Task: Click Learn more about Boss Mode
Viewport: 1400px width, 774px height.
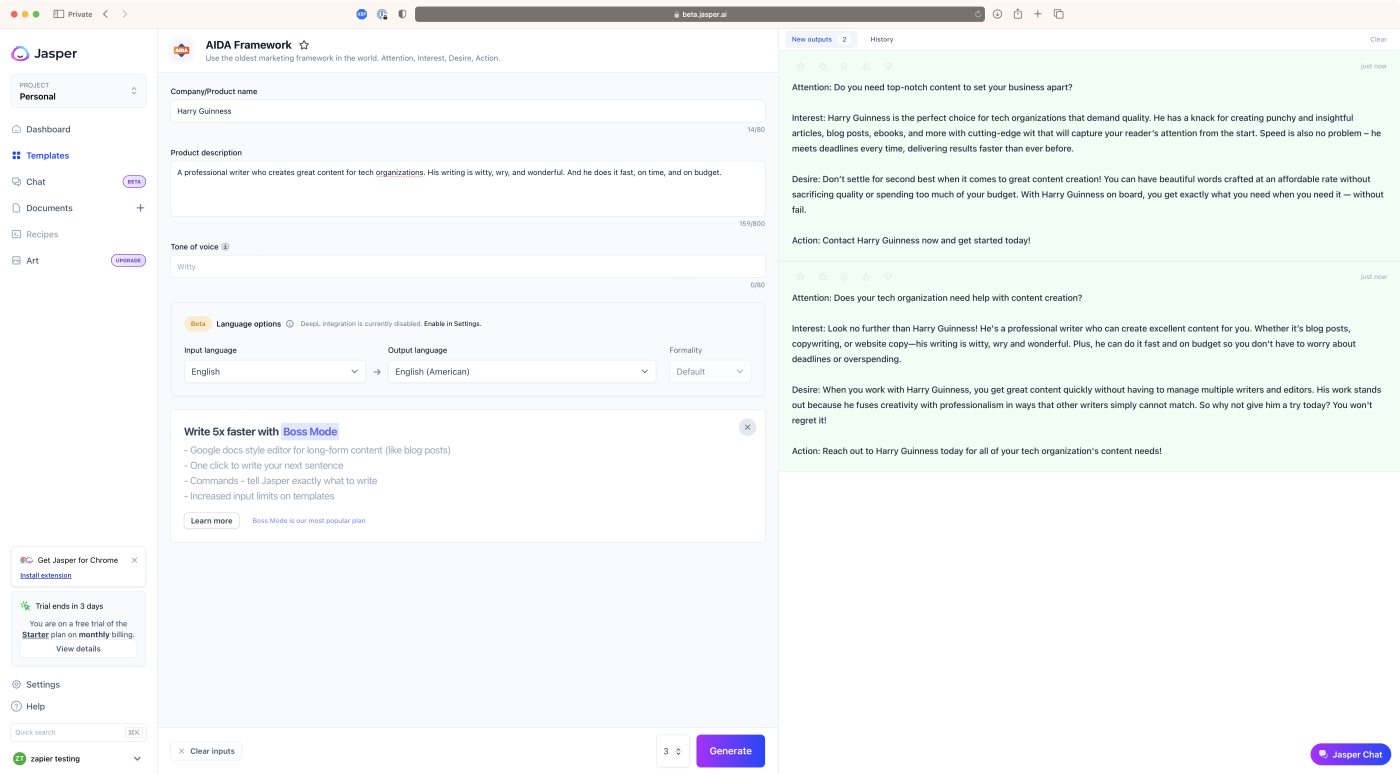Action: (211, 521)
